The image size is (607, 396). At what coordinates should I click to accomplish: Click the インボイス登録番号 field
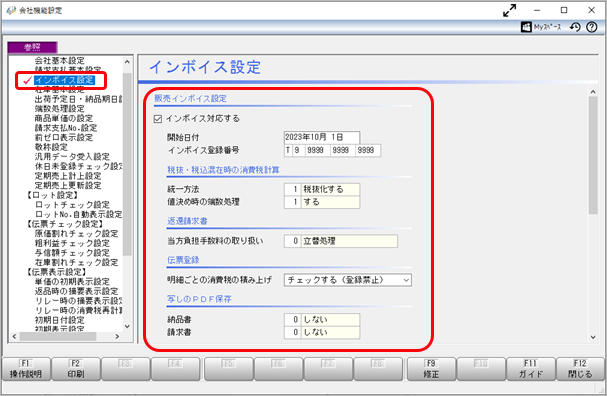pos(332,150)
